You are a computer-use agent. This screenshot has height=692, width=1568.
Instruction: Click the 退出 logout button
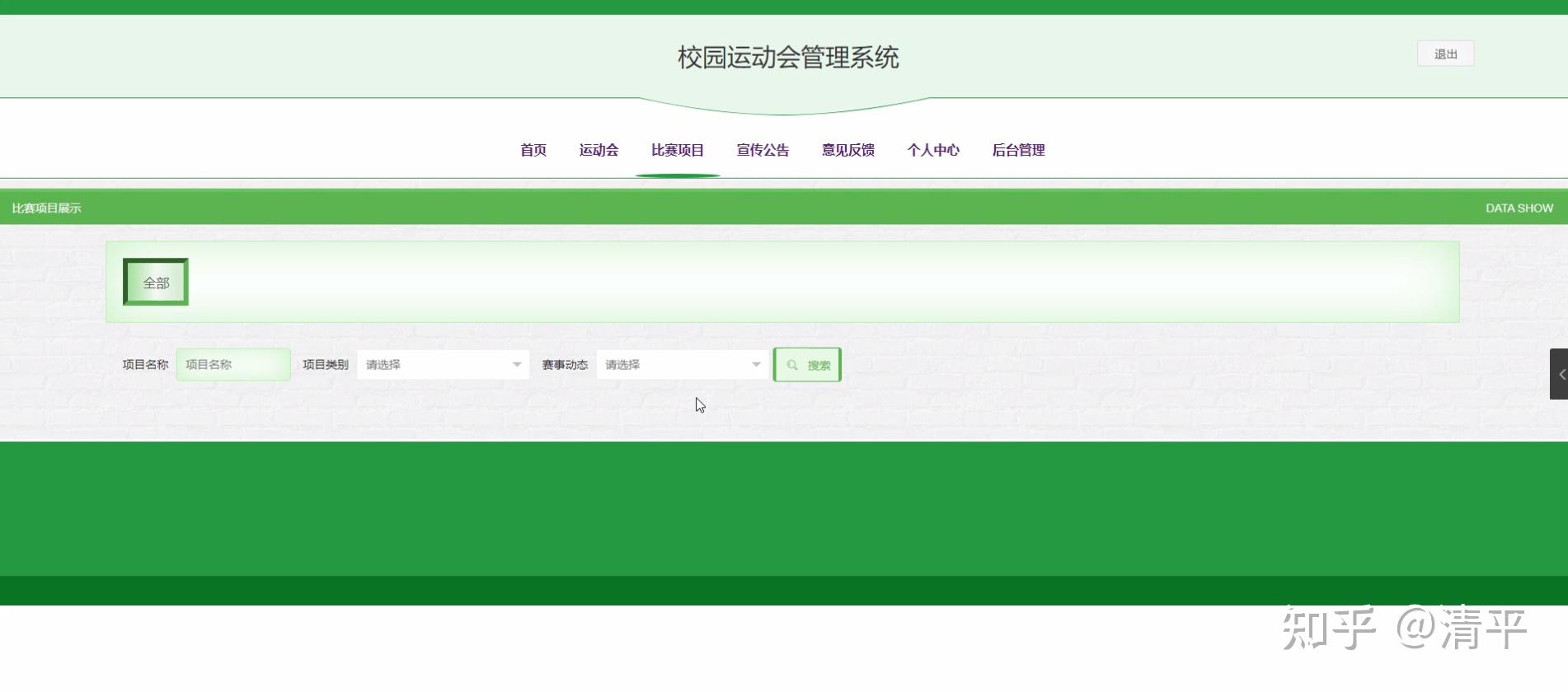tap(1445, 54)
